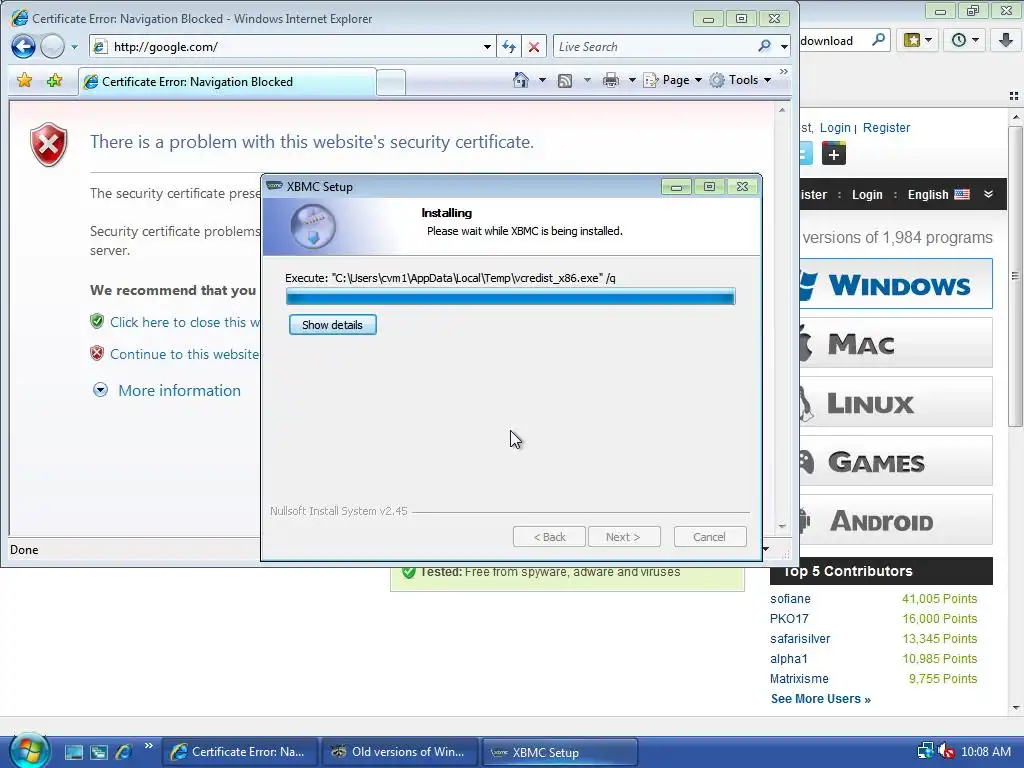Click the Android category banner
This screenshot has height=768, width=1024.
tap(896, 520)
